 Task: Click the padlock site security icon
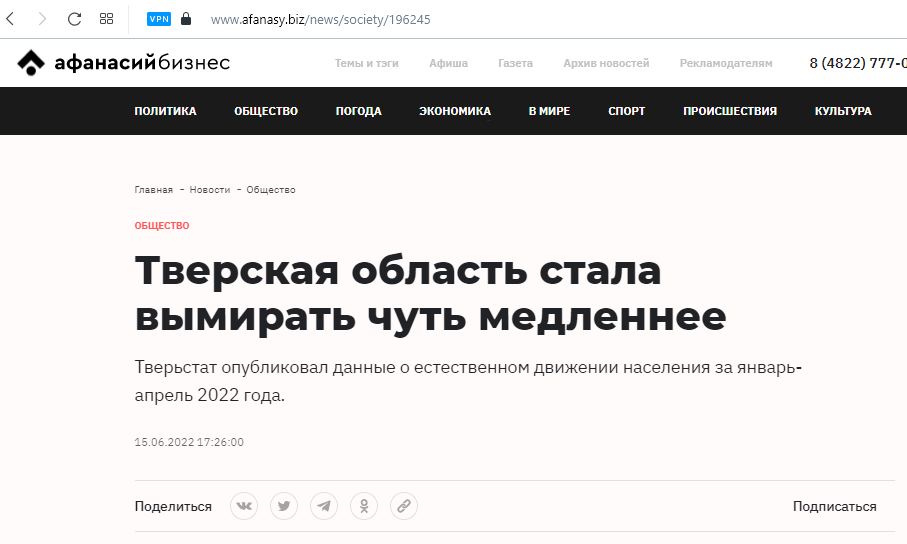click(185, 19)
